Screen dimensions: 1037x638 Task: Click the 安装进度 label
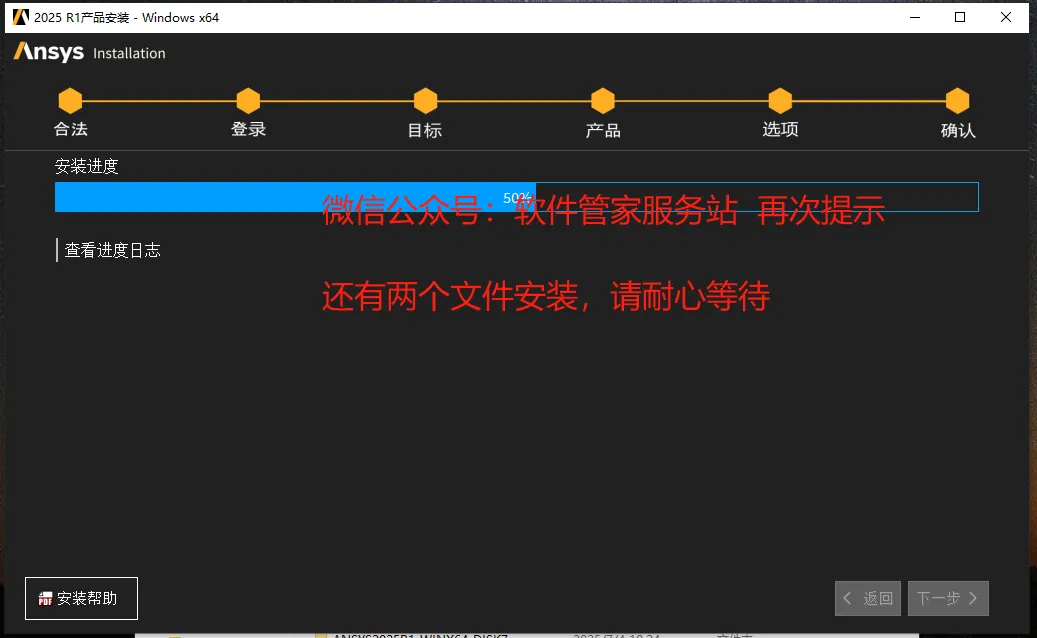coord(87,166)
